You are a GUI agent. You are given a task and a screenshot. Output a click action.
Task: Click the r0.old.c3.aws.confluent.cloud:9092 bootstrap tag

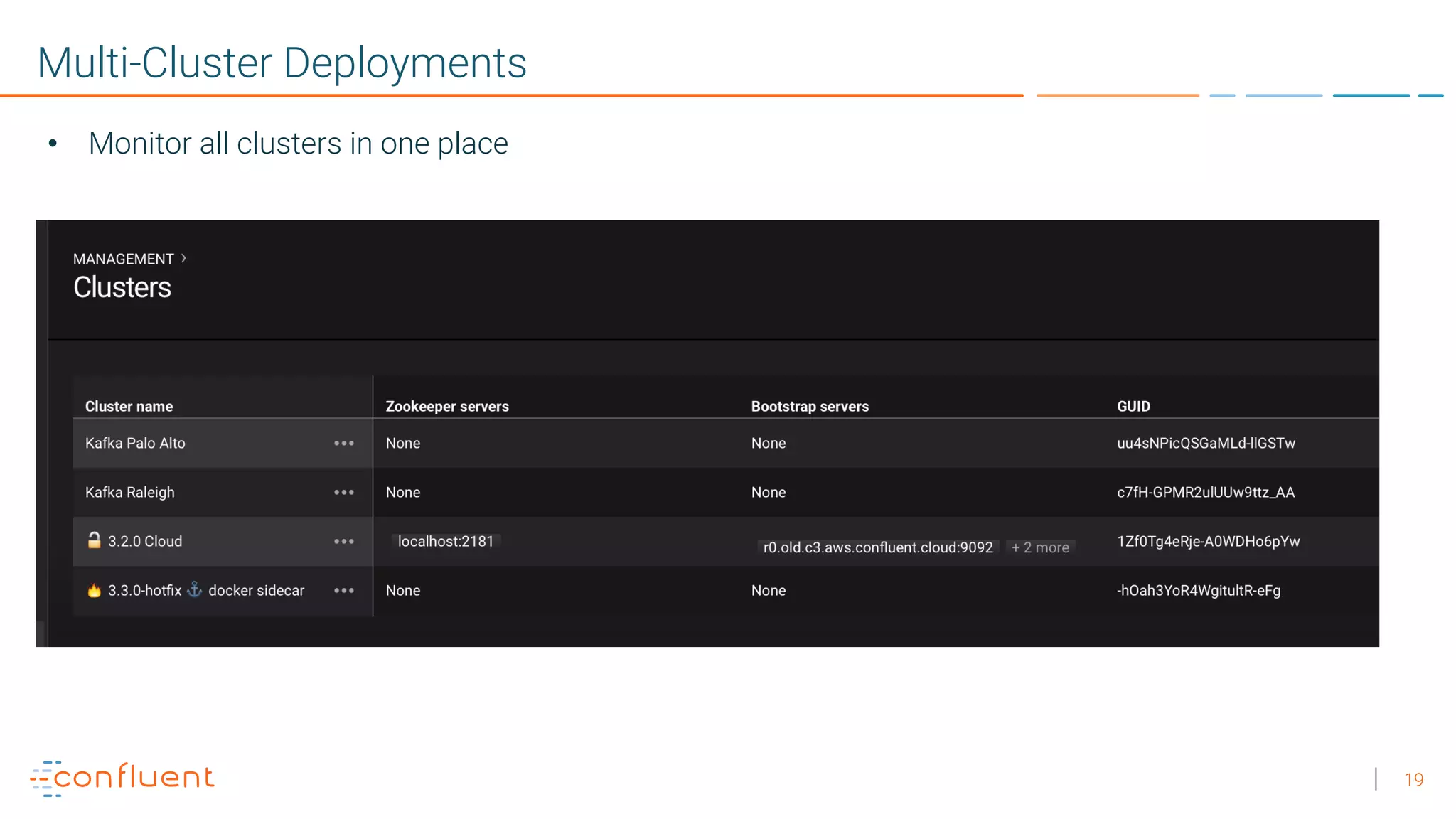point(878,547)
